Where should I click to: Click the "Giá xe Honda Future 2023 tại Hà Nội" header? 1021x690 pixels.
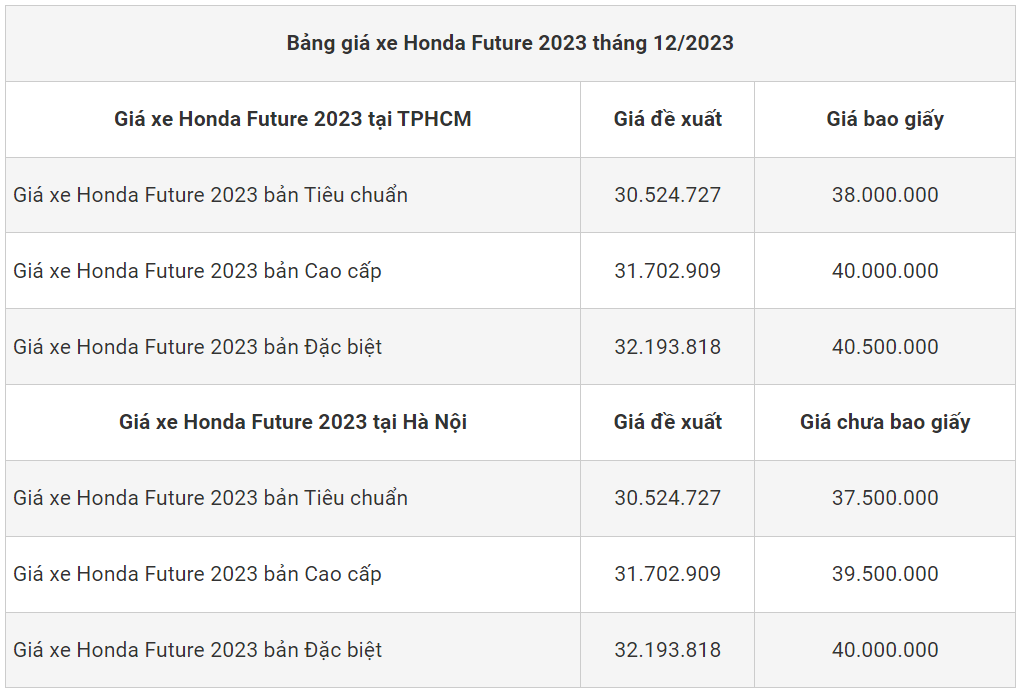click(293, 422)
